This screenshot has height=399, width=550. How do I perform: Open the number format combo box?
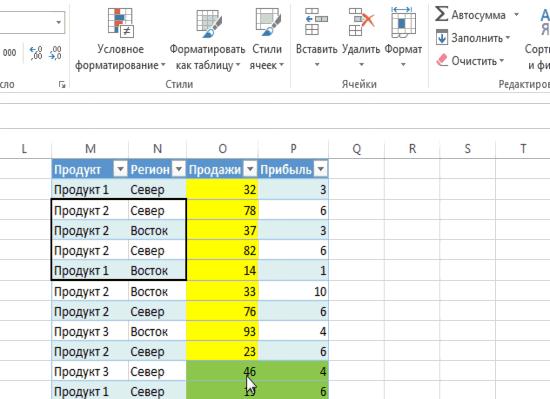coord(32,22)
